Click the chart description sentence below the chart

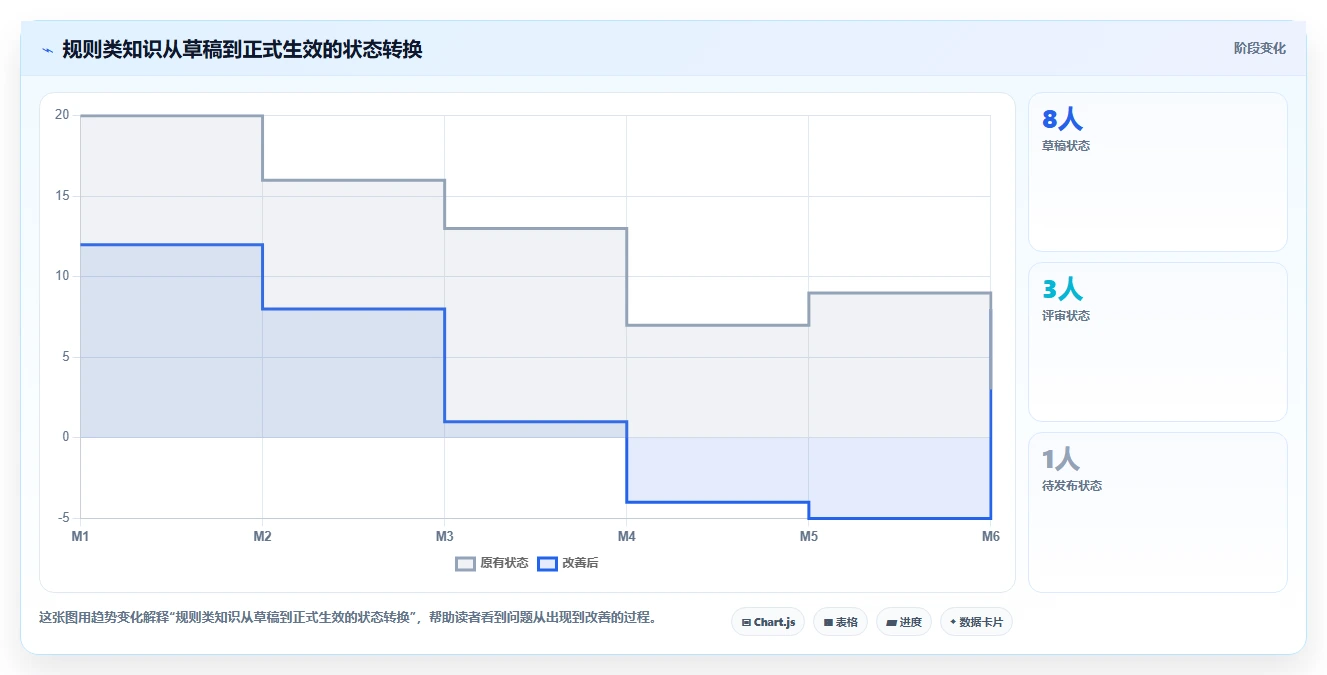pos(350,617)
